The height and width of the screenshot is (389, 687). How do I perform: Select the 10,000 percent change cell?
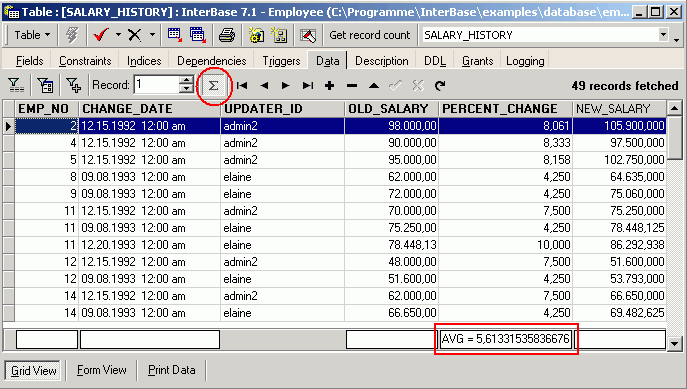(x=506, y=245)
